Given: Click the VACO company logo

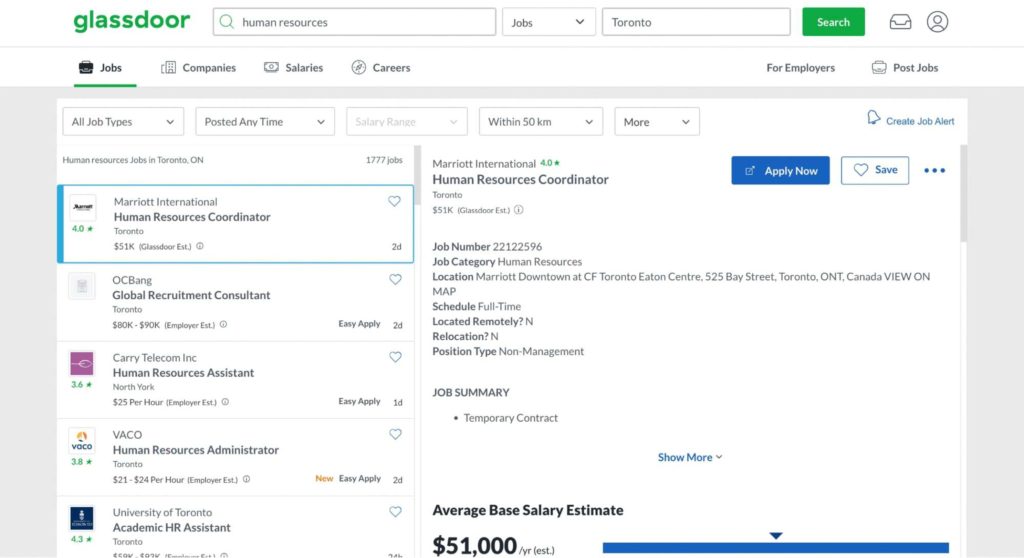Looking at the screenshot, I should point(82,440).
